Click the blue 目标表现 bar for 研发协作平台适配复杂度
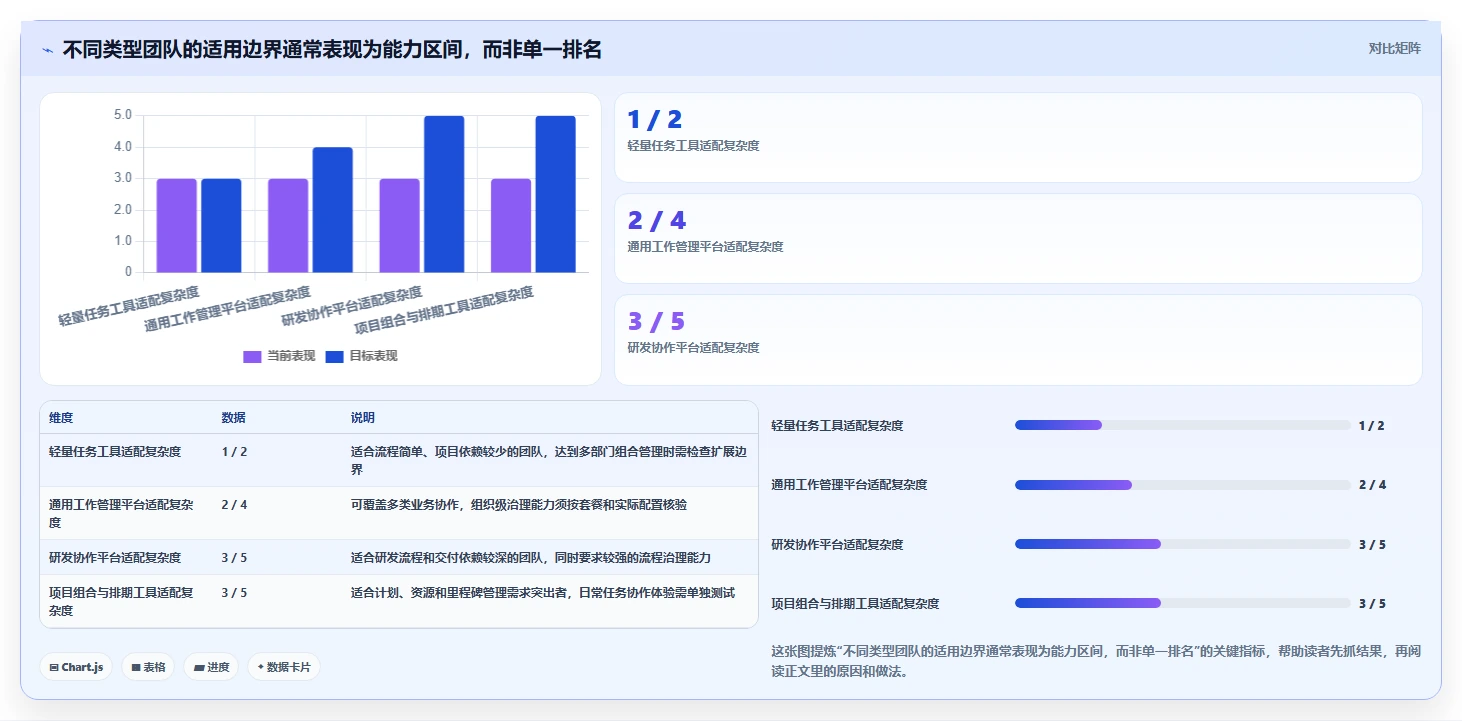 point(444,194)
